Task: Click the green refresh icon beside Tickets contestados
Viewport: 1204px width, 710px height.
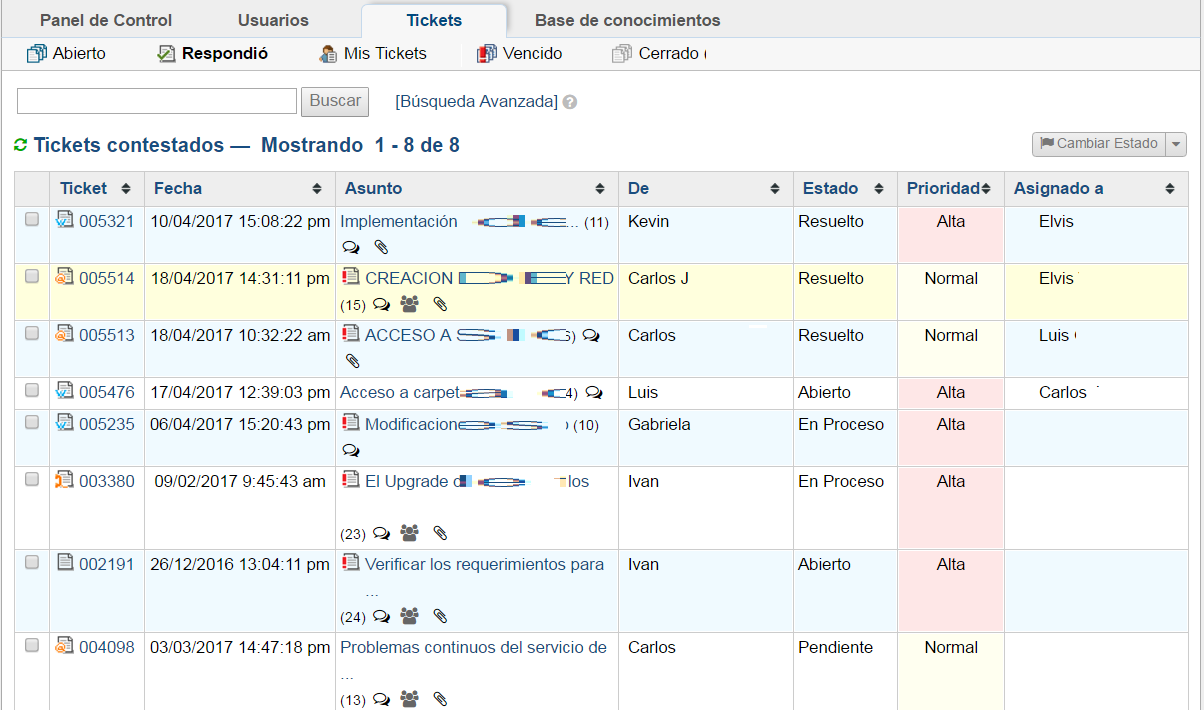Action: [x=20, y=146]
